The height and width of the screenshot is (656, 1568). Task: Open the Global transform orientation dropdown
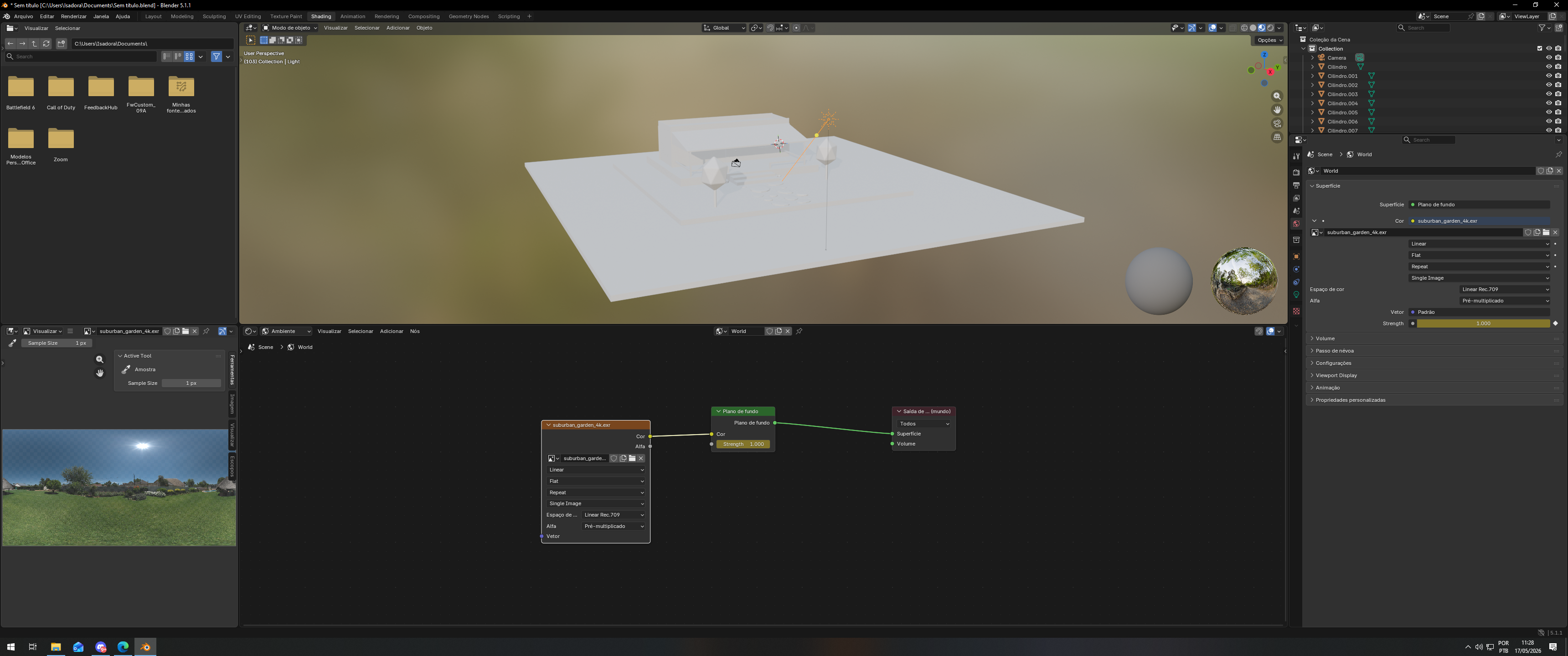(724, 28)
